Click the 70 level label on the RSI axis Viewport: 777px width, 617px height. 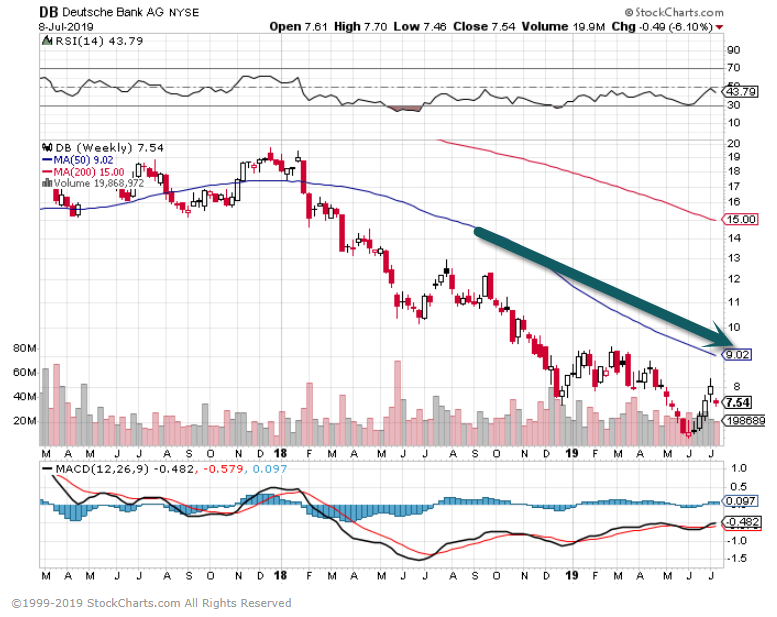734,67
